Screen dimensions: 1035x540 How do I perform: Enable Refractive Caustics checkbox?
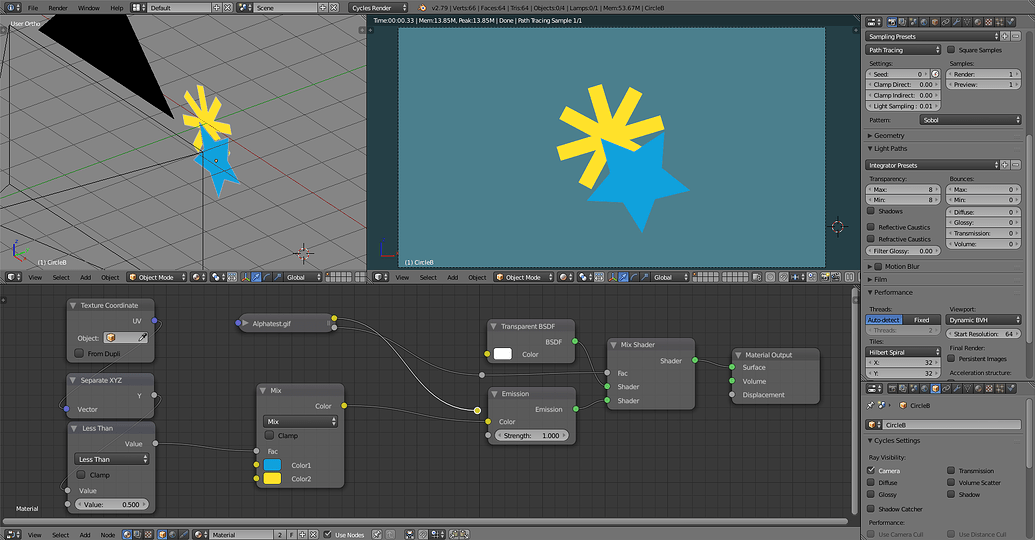tap(871, 239)
